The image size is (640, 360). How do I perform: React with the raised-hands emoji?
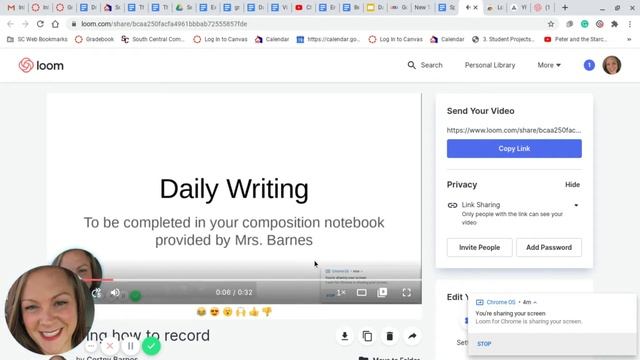point(241,312)
